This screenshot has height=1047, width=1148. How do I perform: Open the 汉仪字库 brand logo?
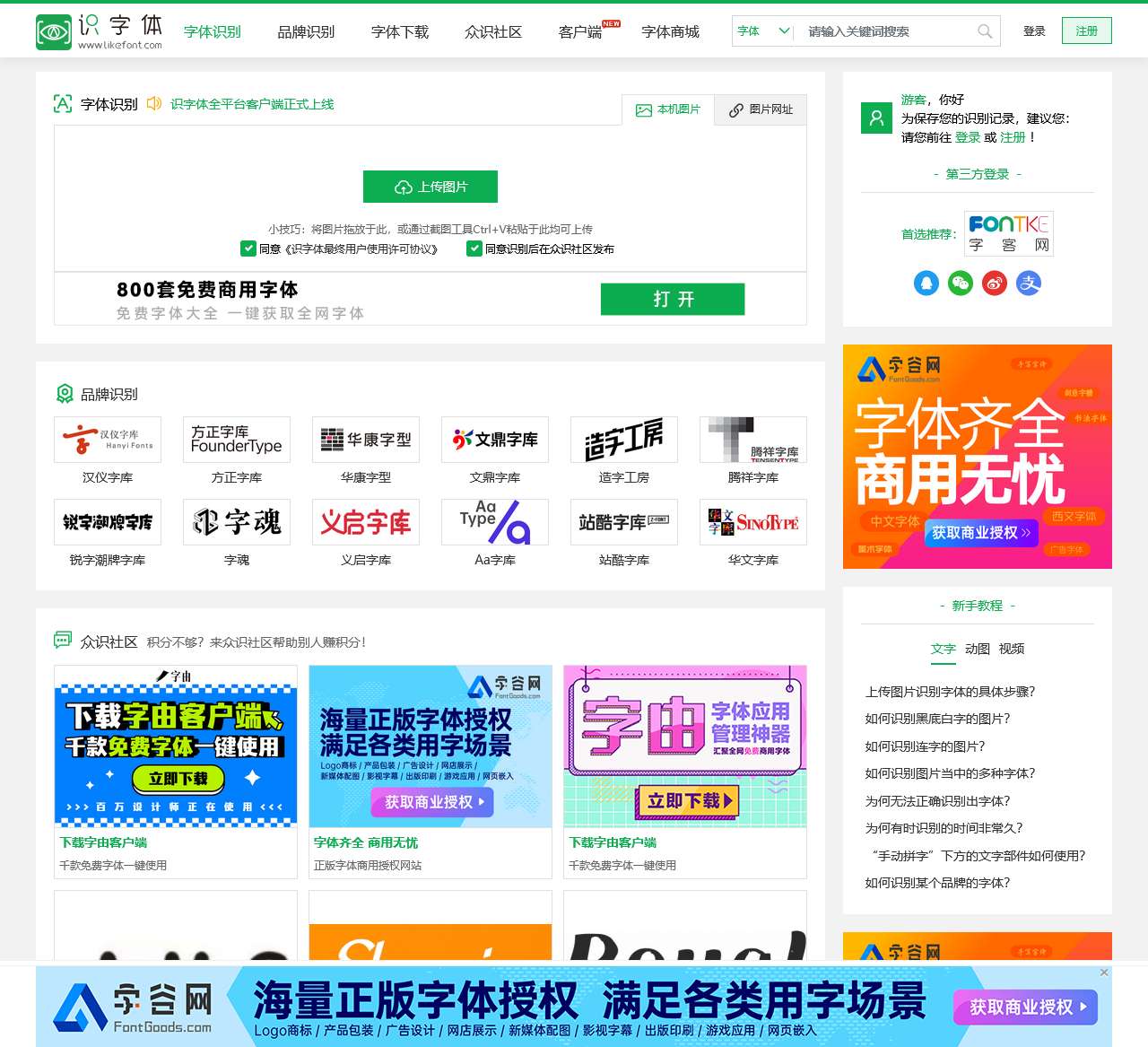(108, 440)
